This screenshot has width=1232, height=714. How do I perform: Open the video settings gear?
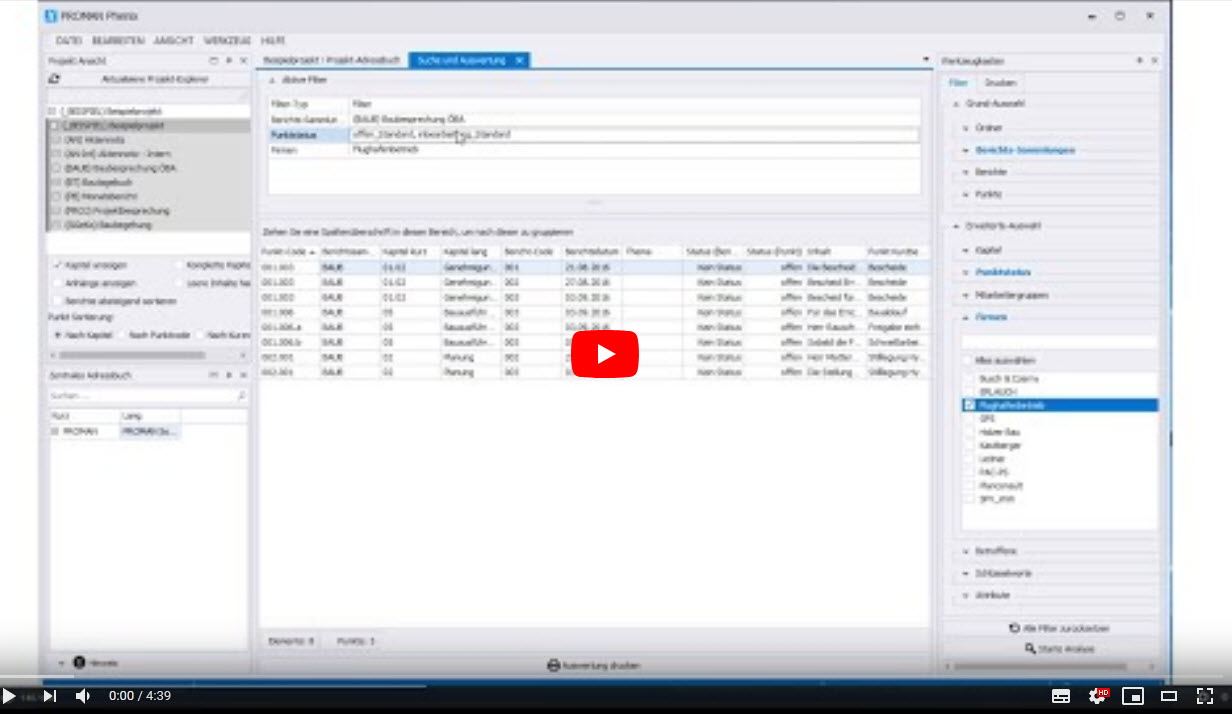pyautogui.click(x=1098, y=696)
